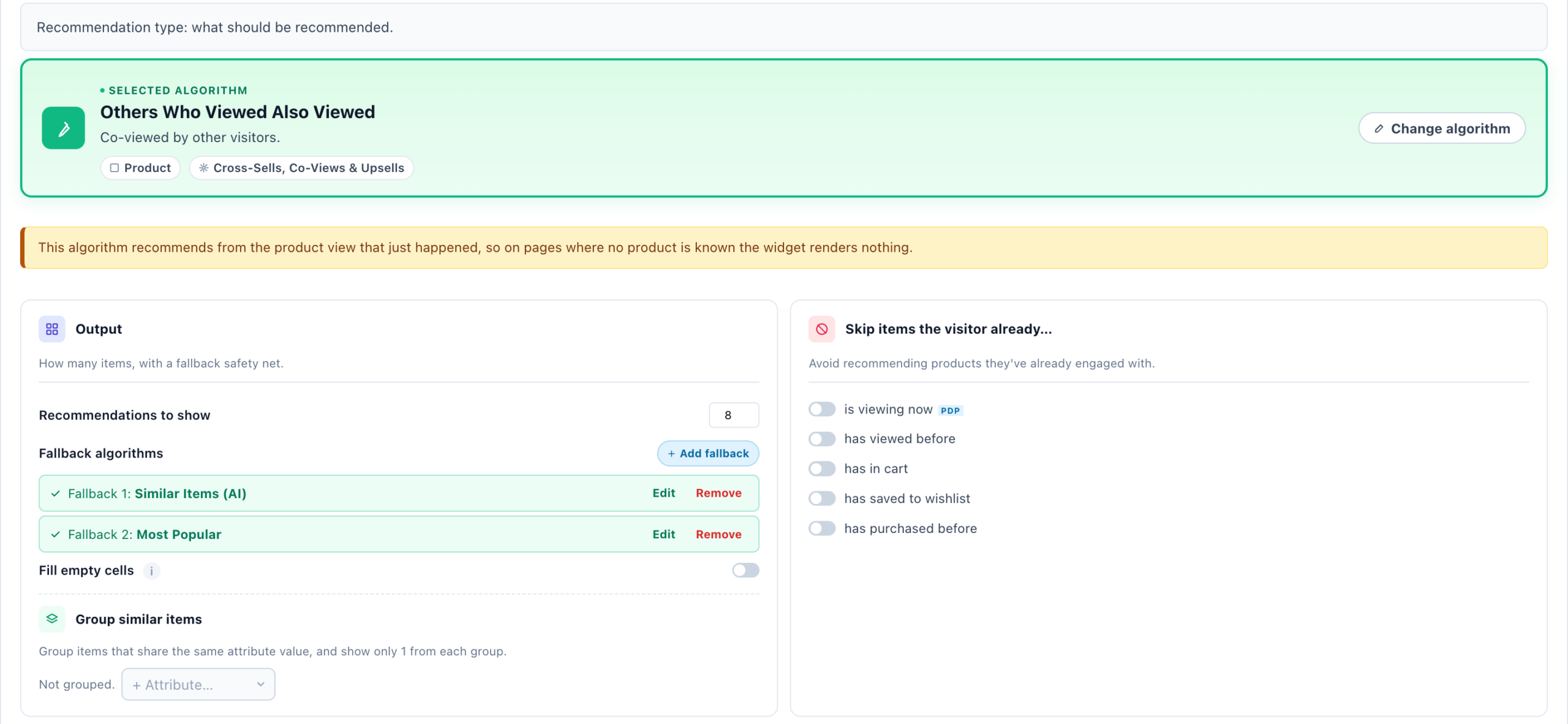The width and height of the screenshot is (1568, 724).
Task: Click the green algorithm pencil icon
Action: coord(63,128)
